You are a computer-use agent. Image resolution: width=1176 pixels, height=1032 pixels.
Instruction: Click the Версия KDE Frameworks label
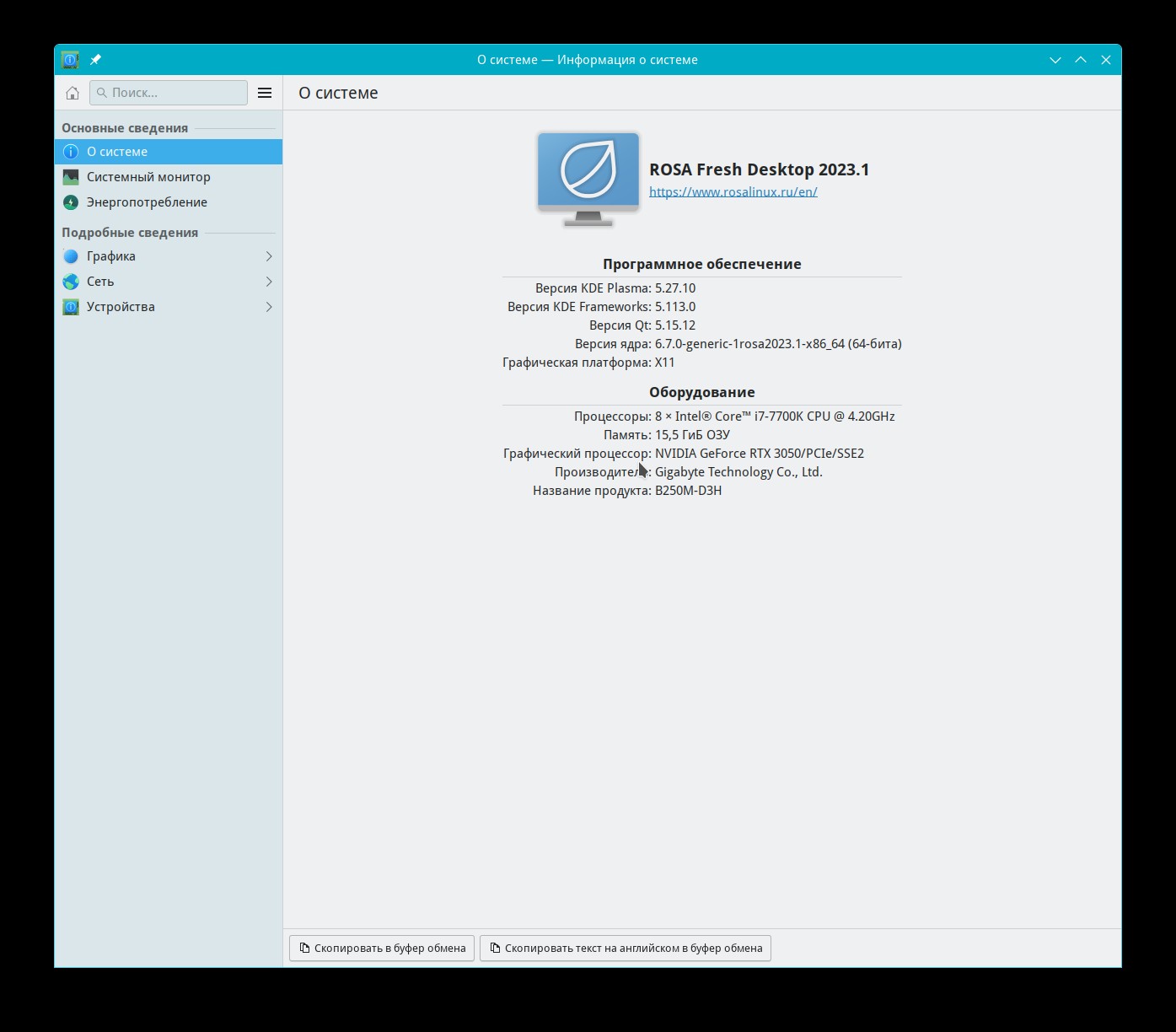[579, 307]
